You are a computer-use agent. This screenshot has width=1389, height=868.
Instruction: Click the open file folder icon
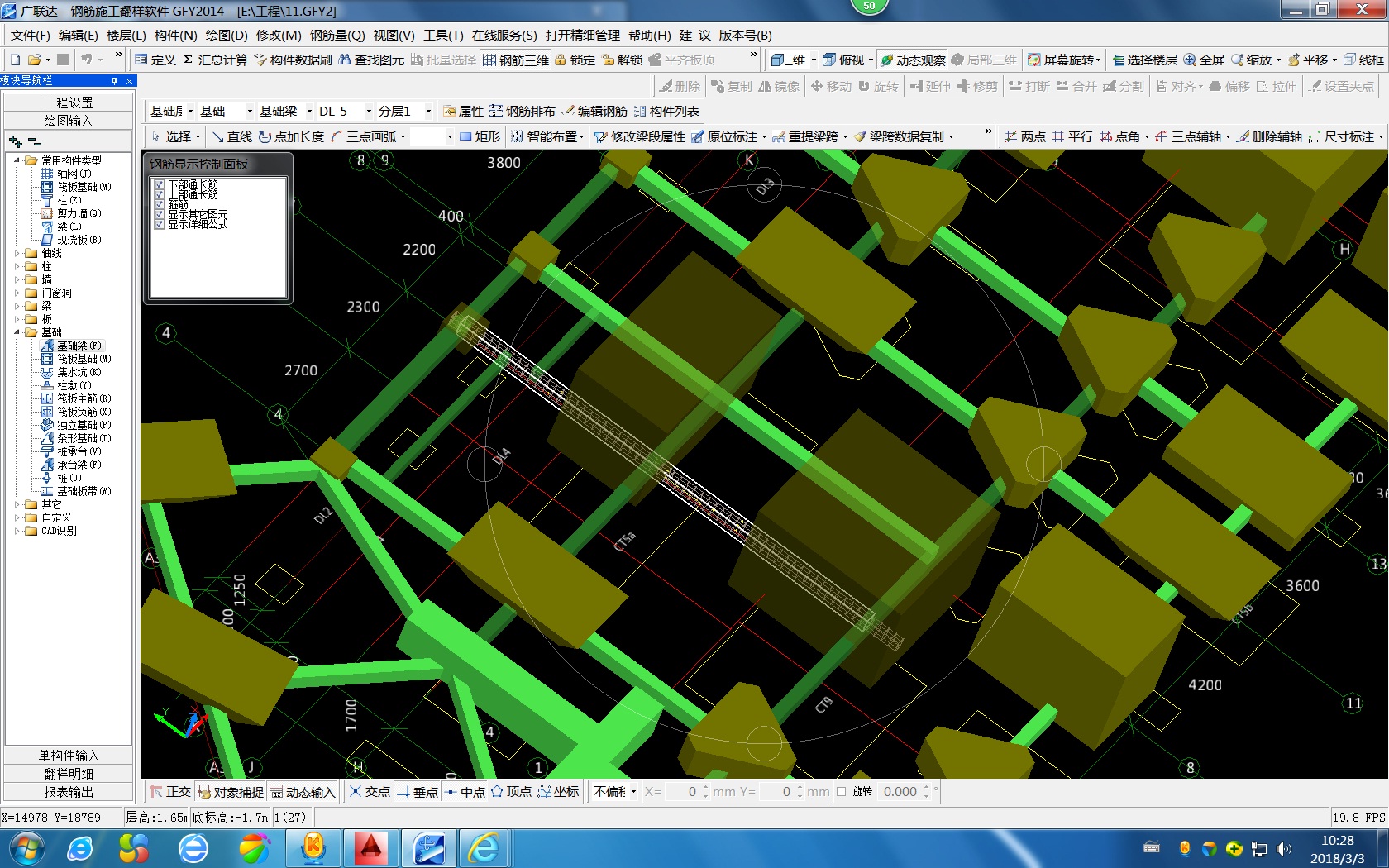pyautogui.click(x=34, y=60)
